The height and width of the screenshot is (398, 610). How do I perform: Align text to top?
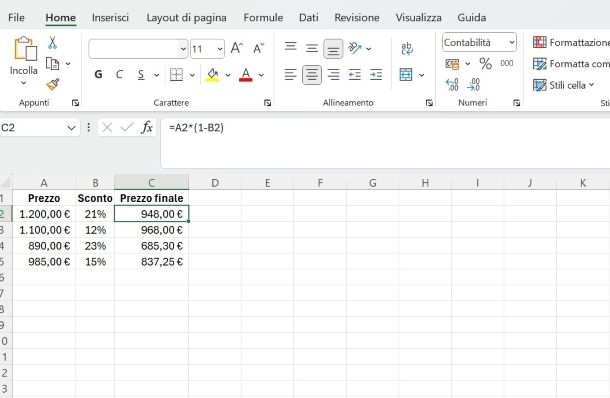[x=291, y=48]
